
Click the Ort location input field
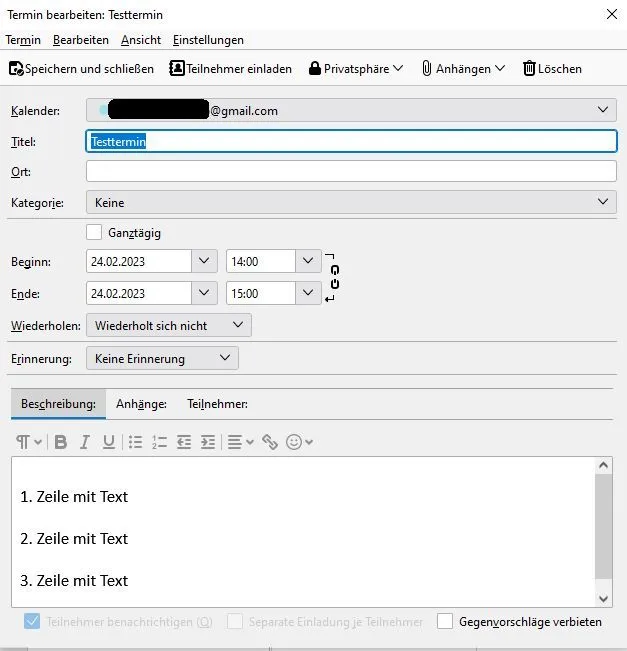click(351, 171)
